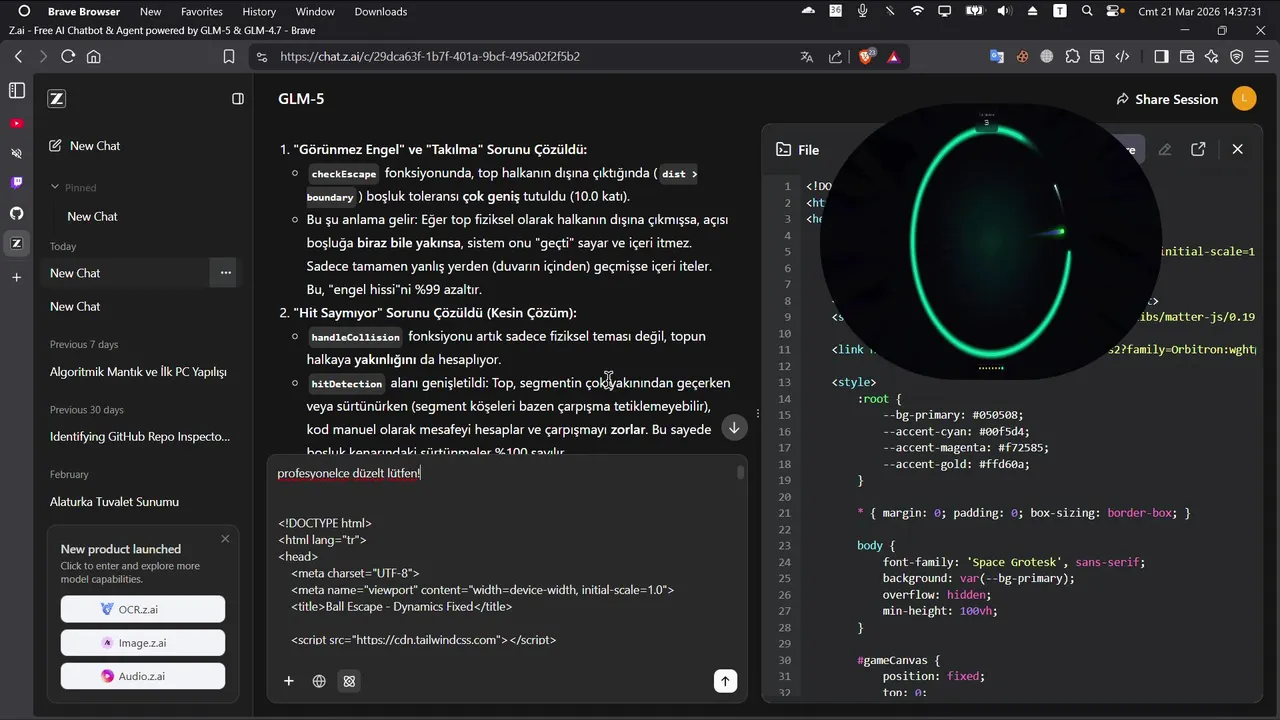Toggle the Brave sidebar panel button
Screen dimensions: 1280x720
point(1161,57)
